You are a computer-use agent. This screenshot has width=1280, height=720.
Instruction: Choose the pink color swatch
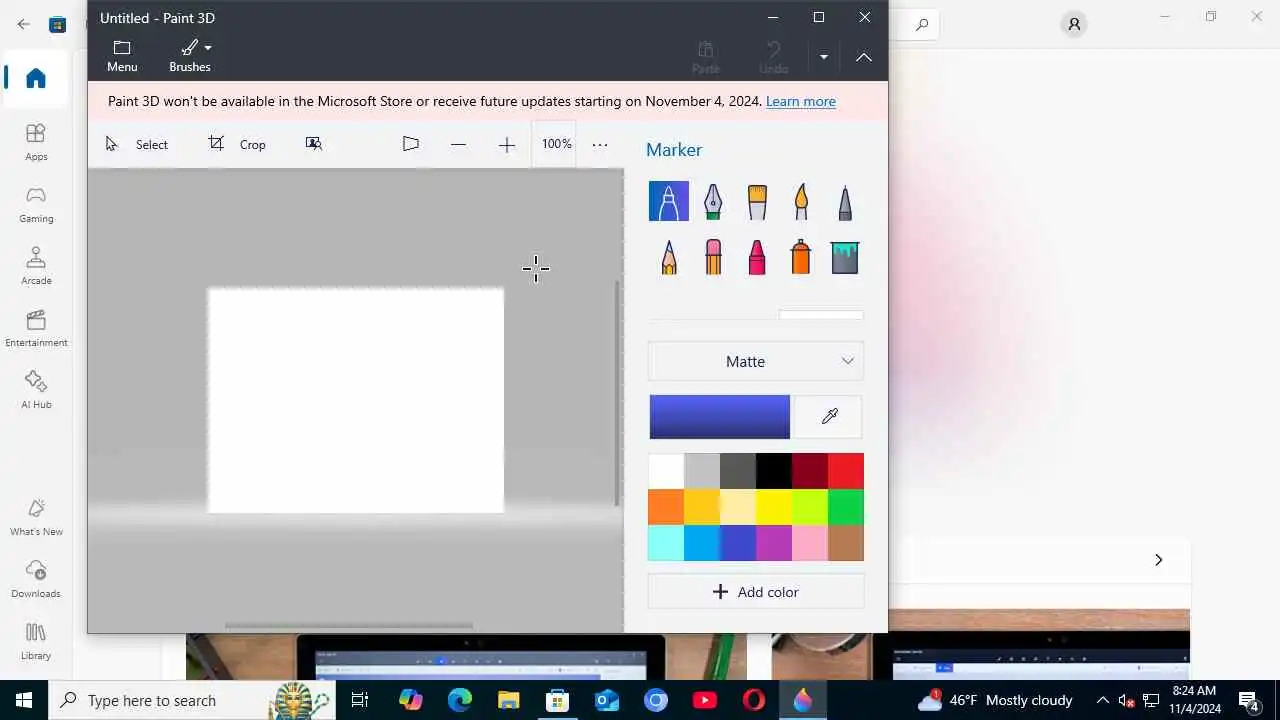[810, 543]
